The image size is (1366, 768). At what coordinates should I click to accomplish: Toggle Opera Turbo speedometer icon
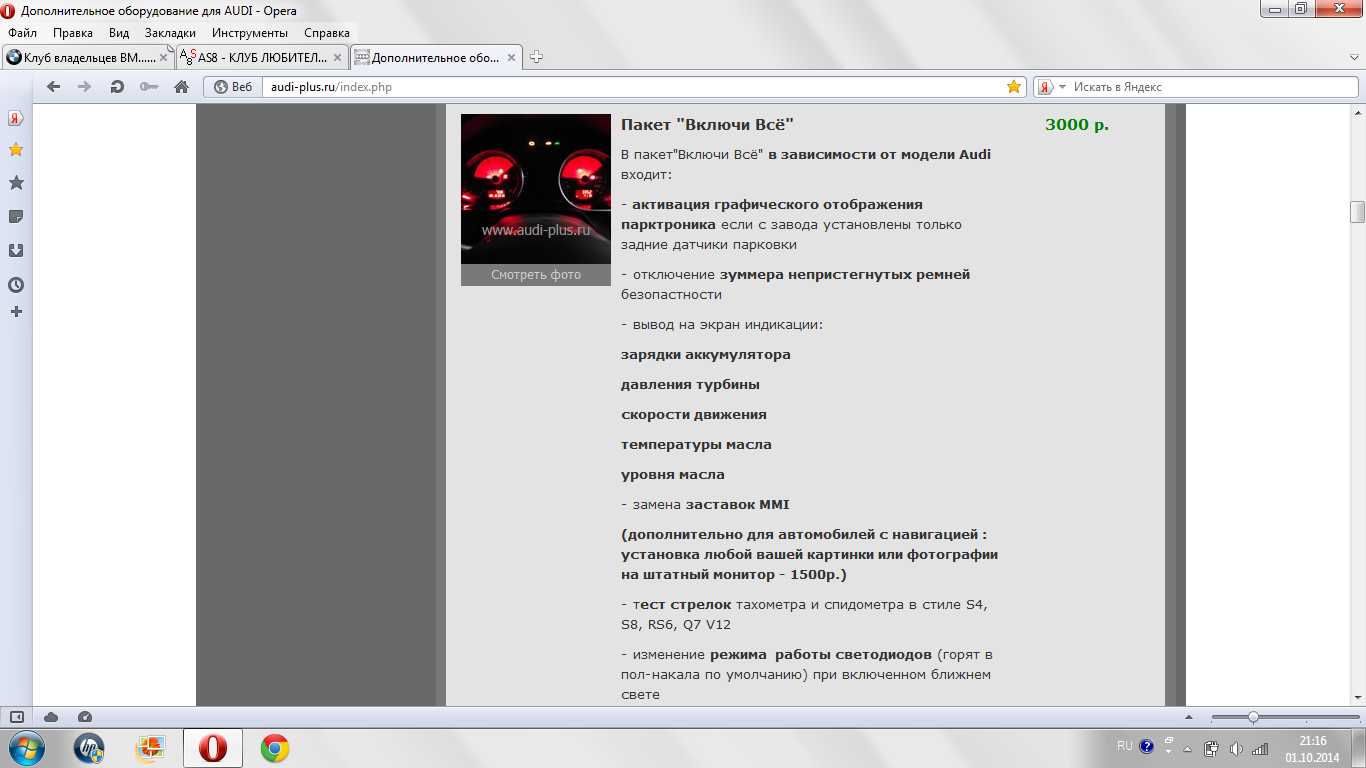click(85, 717)
